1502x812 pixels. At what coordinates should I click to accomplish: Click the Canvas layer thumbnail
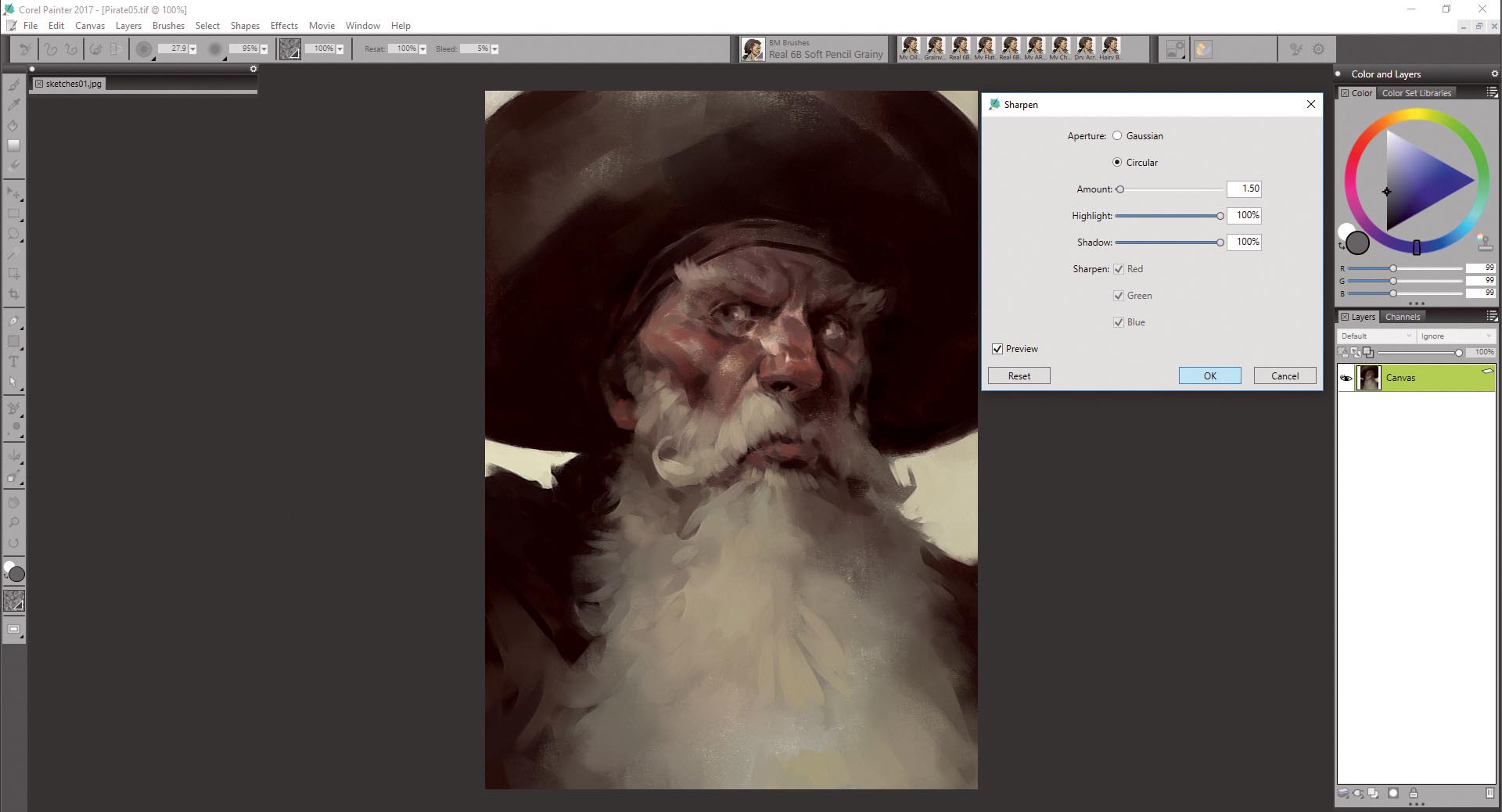pos(1368,378)
